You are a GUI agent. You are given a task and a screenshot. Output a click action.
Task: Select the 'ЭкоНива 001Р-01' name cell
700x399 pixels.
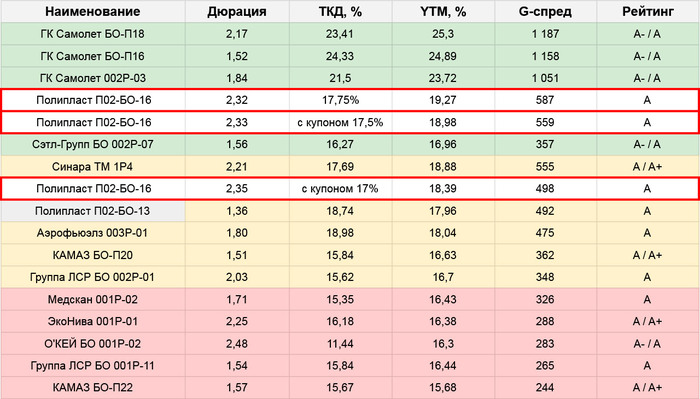pos(93,321)
